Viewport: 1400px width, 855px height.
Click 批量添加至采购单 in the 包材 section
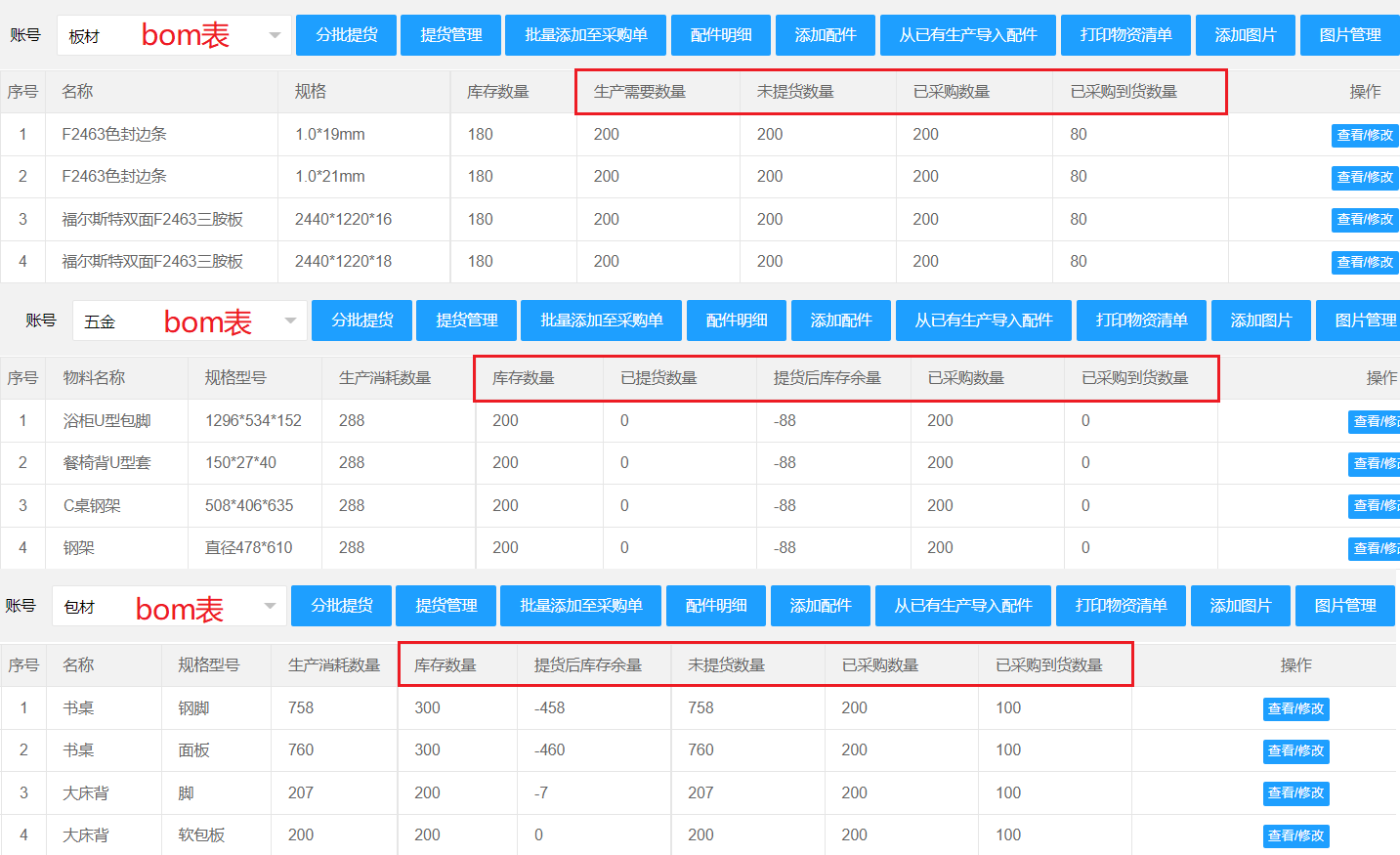click(581, 606)
